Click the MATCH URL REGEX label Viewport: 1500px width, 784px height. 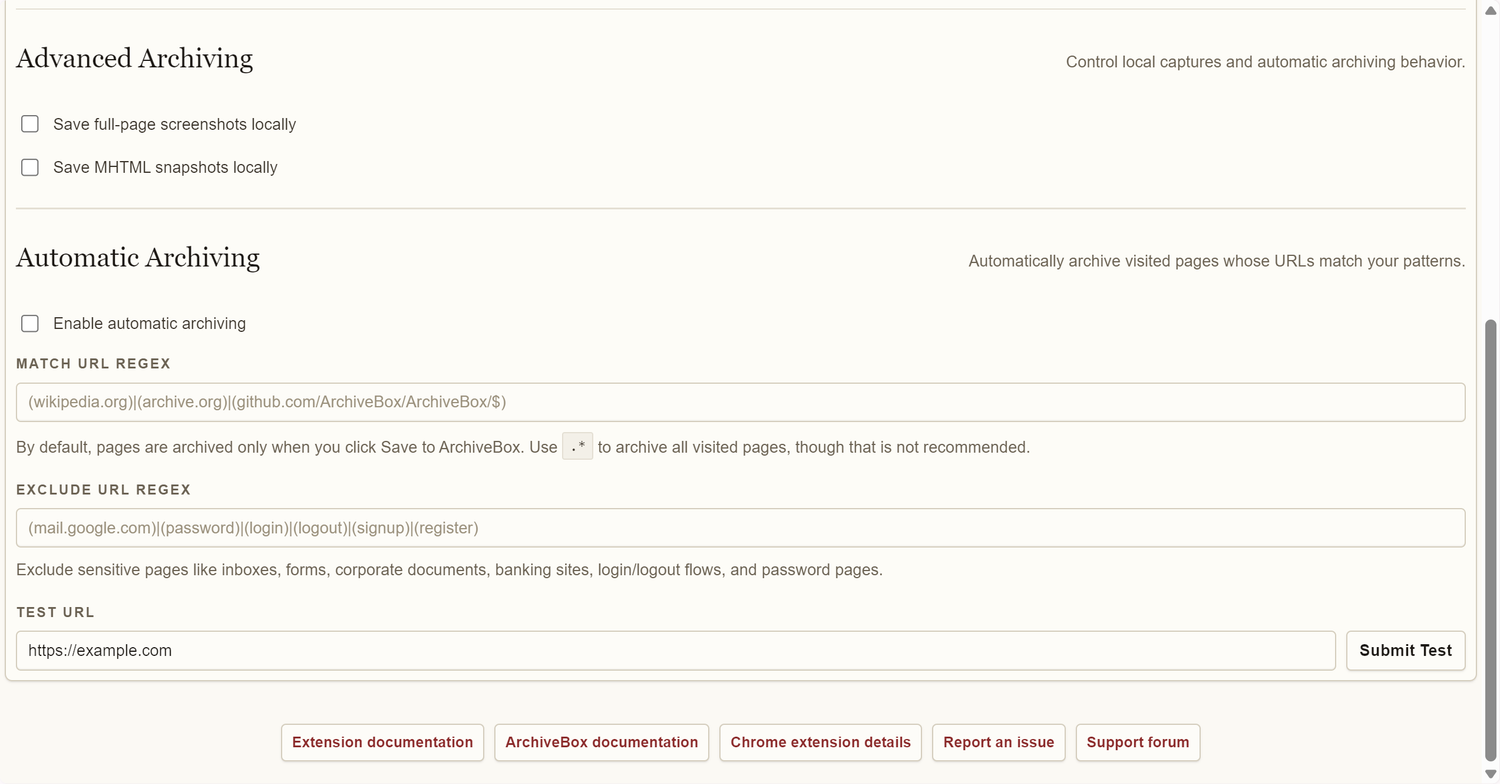pyautogui.click(x=93, y=364)
